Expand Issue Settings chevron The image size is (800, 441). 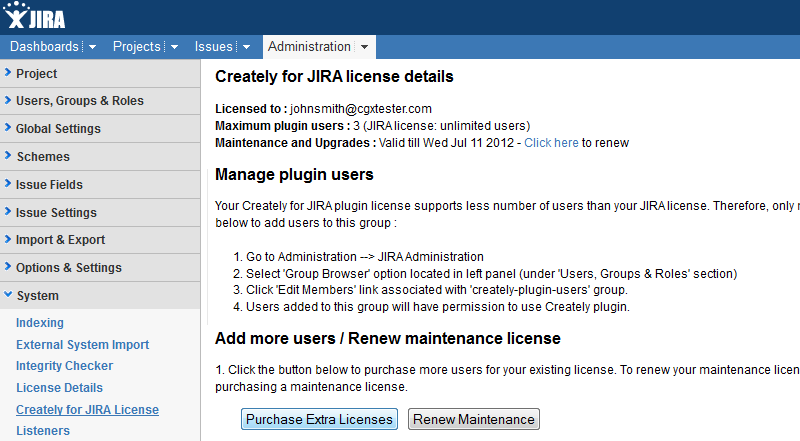pos(8,211)
